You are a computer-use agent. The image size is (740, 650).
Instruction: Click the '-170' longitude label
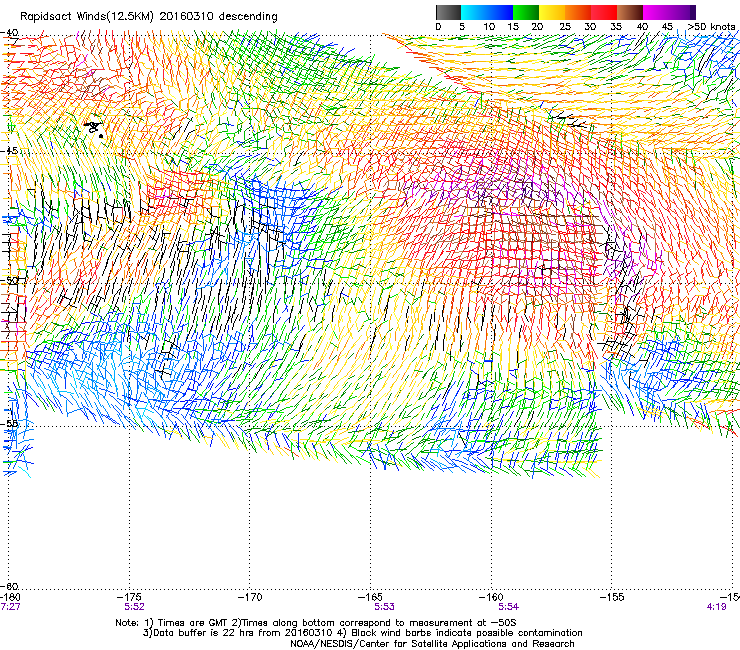(250, 598)
